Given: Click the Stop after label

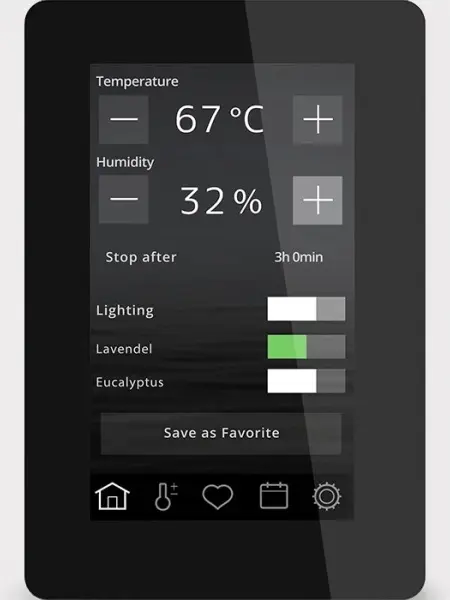Looking at the screenshot, I should (x=141, y=257).
